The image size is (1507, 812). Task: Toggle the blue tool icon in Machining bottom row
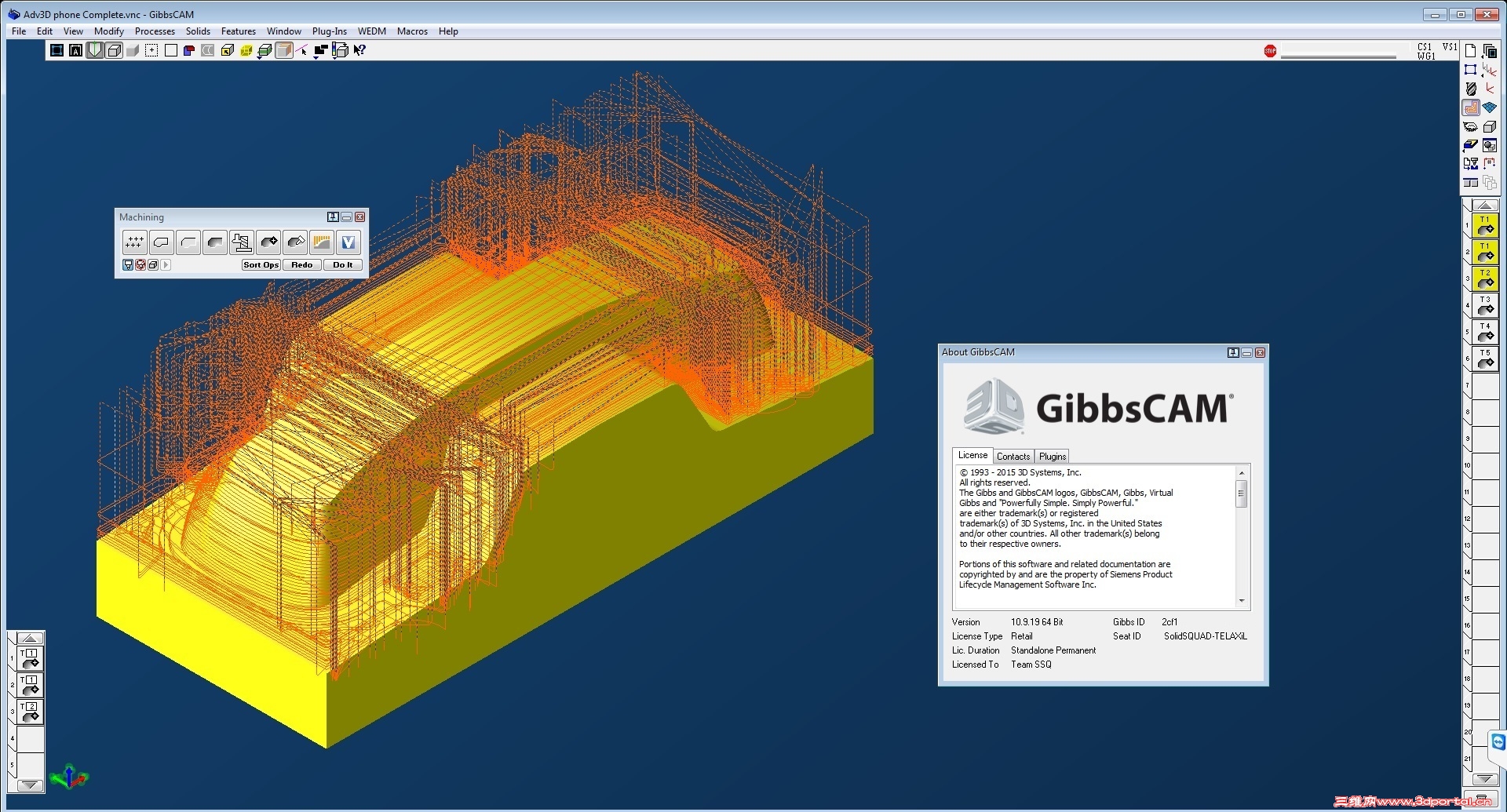coord(128,265)
